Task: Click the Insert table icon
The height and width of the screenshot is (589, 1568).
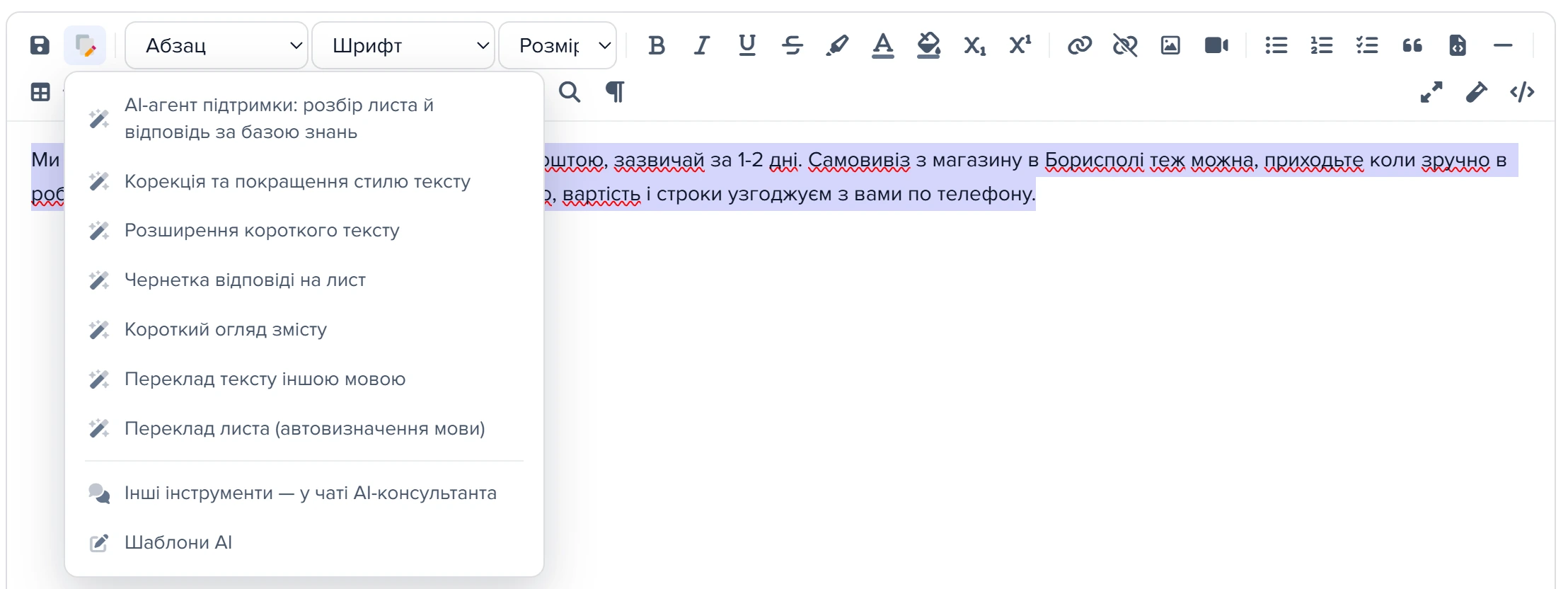Action: tap(40, 92)
